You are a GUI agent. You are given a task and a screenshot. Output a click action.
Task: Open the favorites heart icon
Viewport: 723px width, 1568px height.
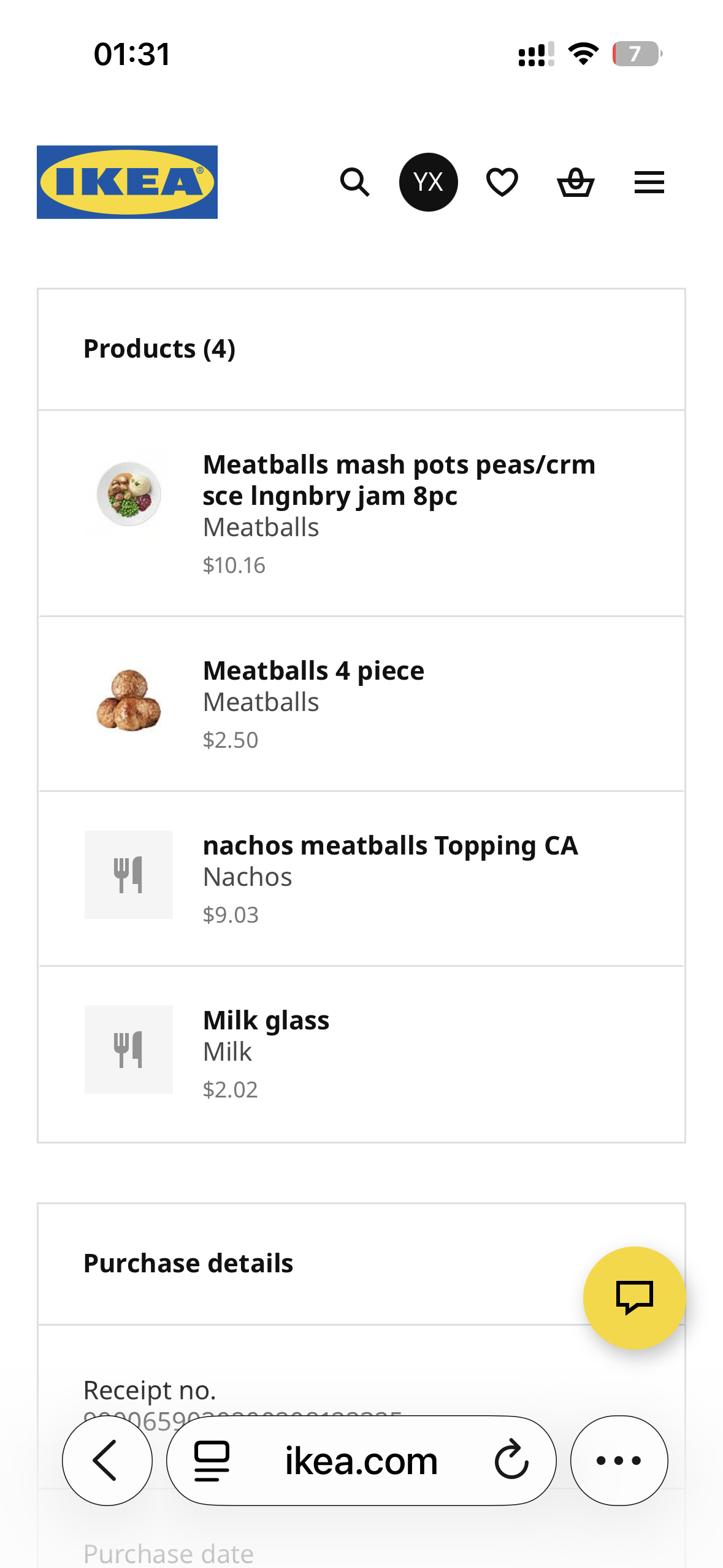click(502, 182)
